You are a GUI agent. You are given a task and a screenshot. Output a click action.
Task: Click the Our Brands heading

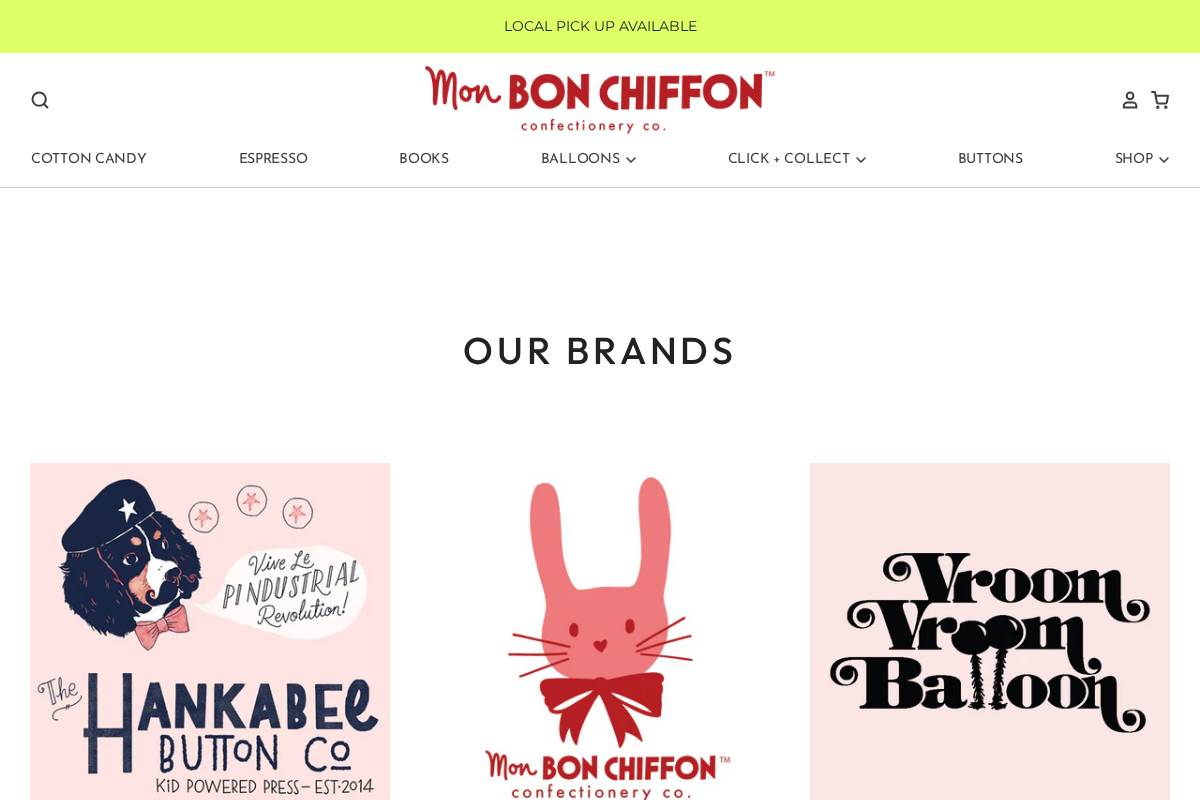[x=600, y=351]
